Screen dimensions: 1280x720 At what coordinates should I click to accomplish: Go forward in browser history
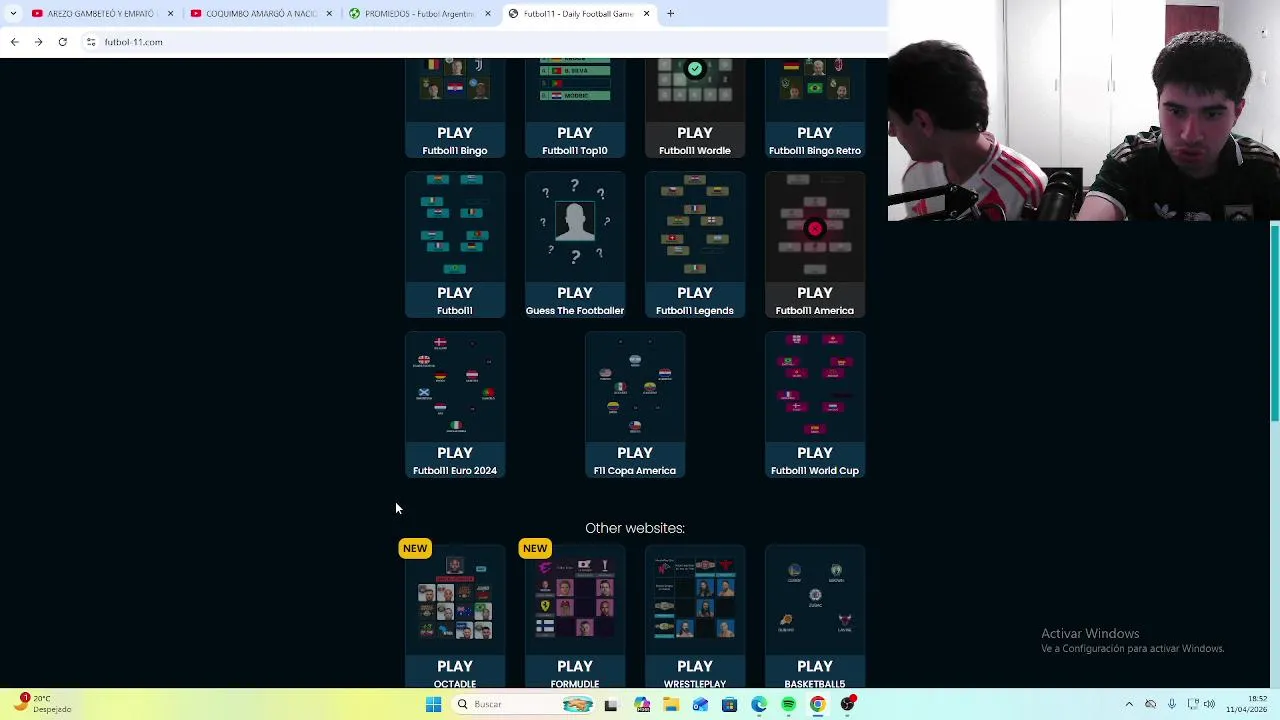click(38, 42)
